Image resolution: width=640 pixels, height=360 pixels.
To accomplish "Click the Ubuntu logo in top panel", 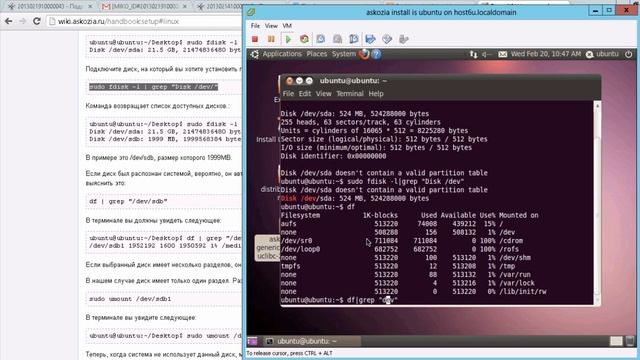I will [254, 54].
